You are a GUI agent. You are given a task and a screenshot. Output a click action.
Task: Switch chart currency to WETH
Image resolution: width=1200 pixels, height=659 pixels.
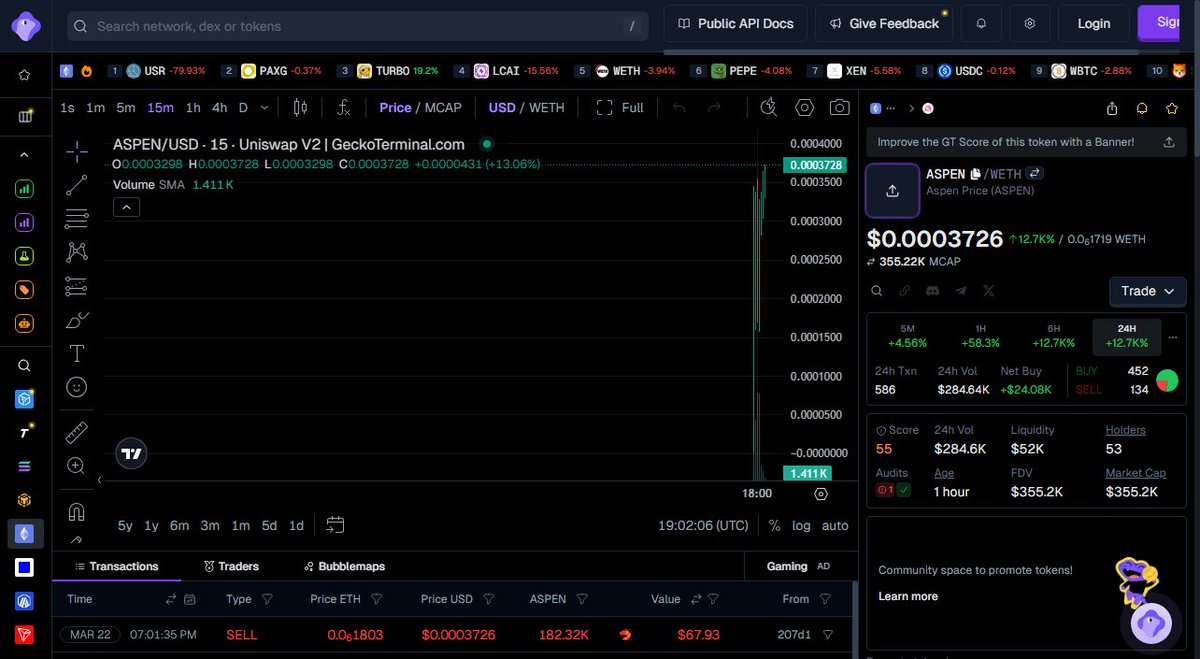(547, 107)
